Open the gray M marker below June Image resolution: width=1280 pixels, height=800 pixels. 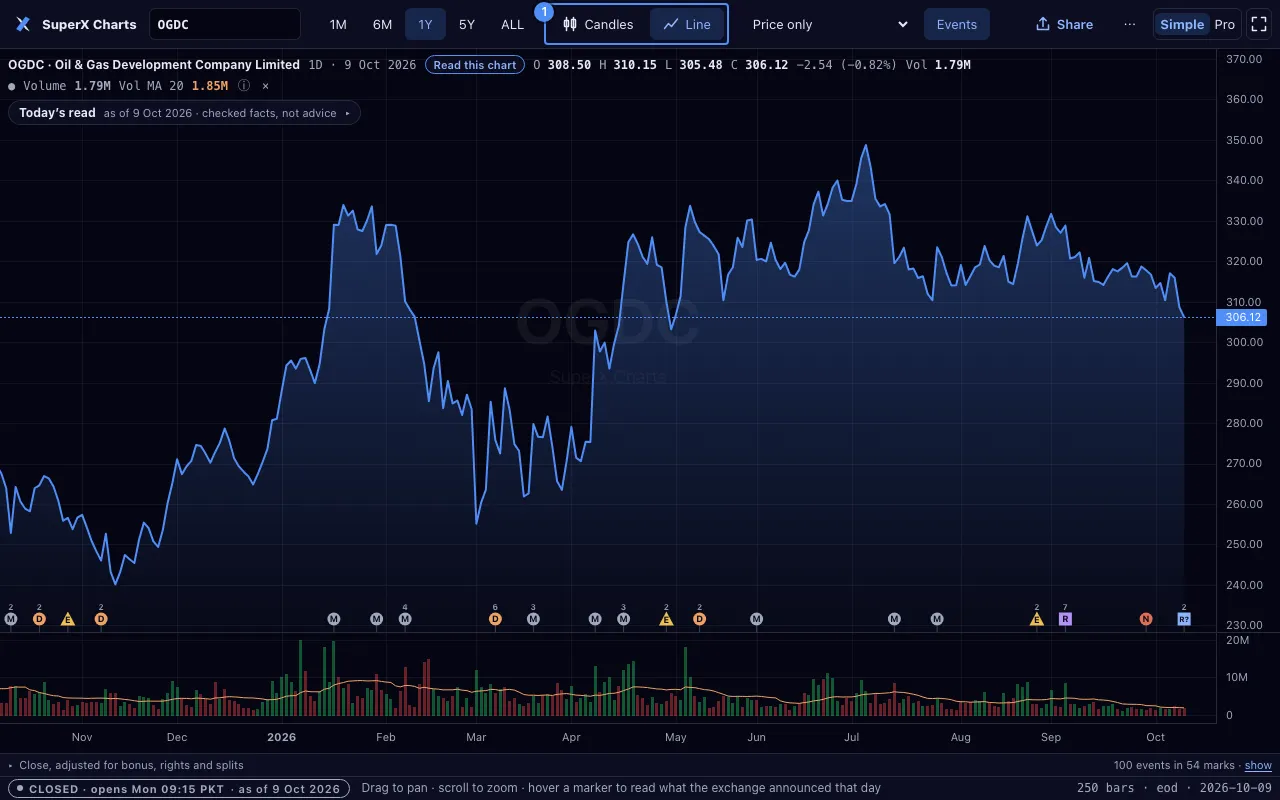[757, 619]
